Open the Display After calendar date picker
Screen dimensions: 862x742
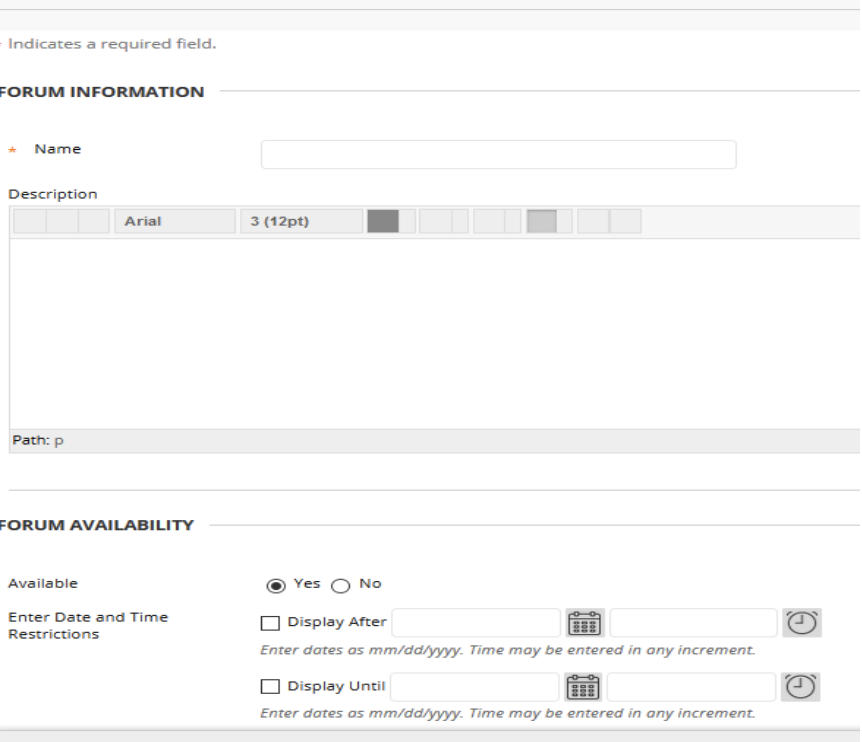(583, 622)
